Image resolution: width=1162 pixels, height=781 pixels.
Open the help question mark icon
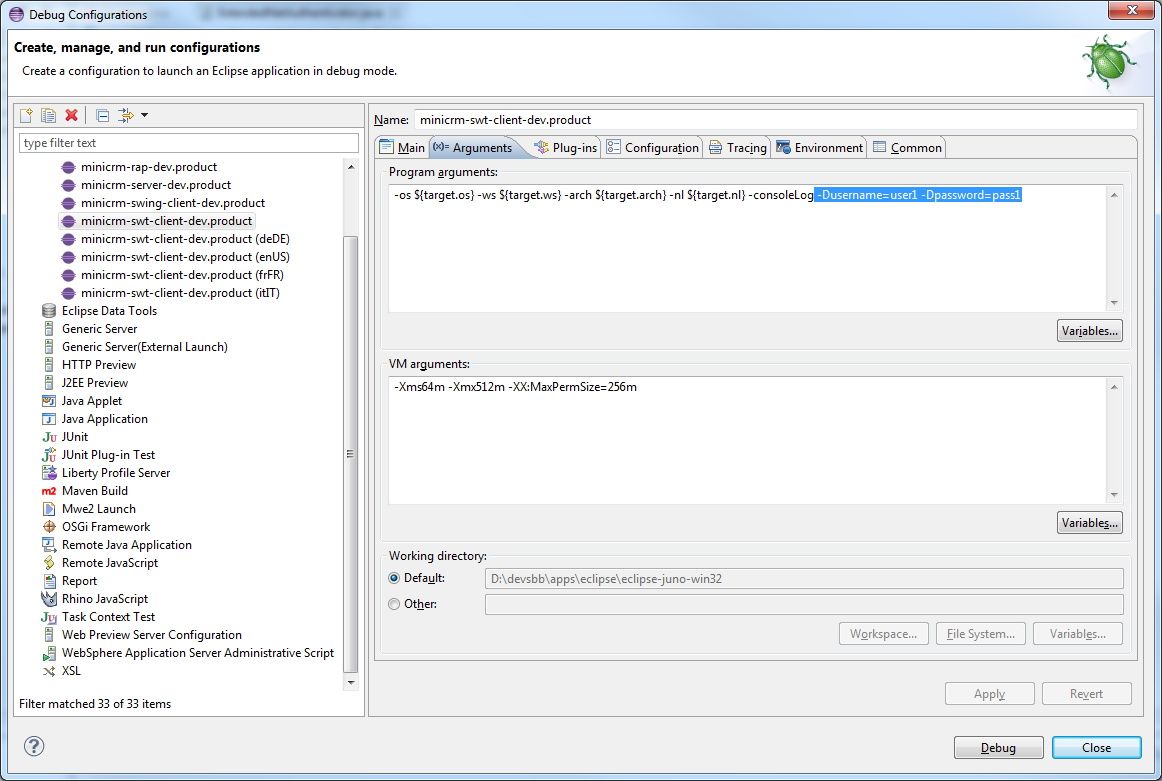coord(34,746)
